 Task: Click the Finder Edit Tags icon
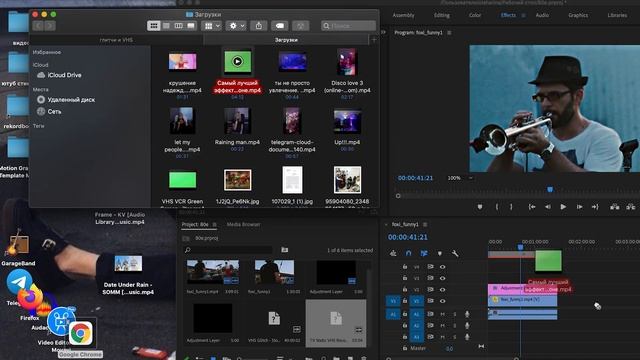pyautogui.click(x=280, y=26)
